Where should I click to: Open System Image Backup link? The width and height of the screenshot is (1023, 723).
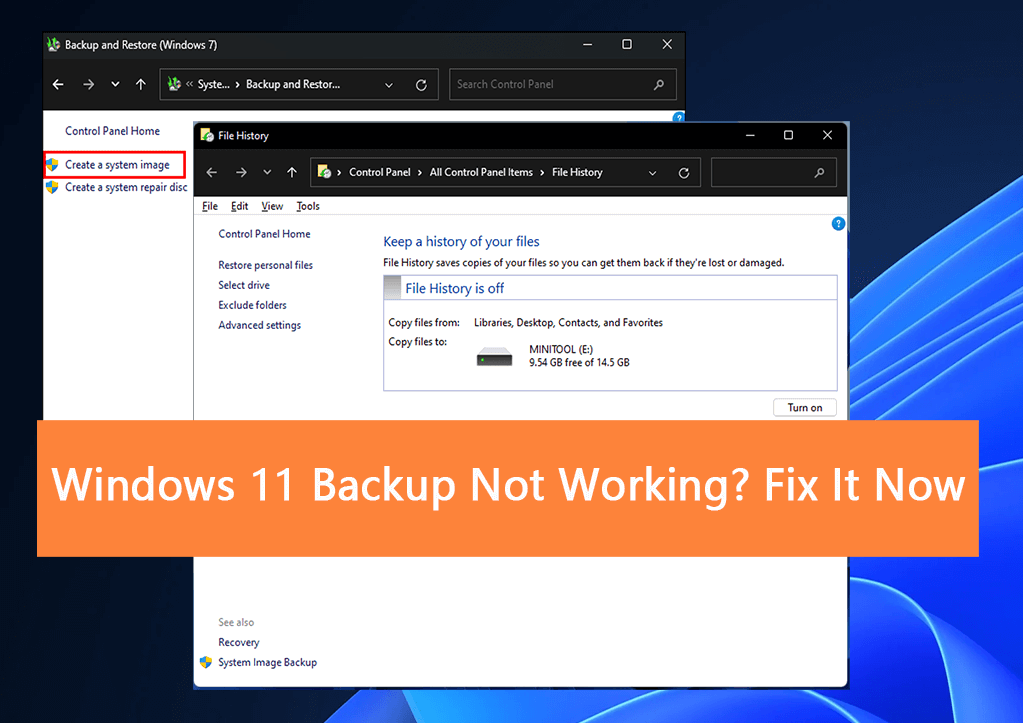click(x=267, y=662)
